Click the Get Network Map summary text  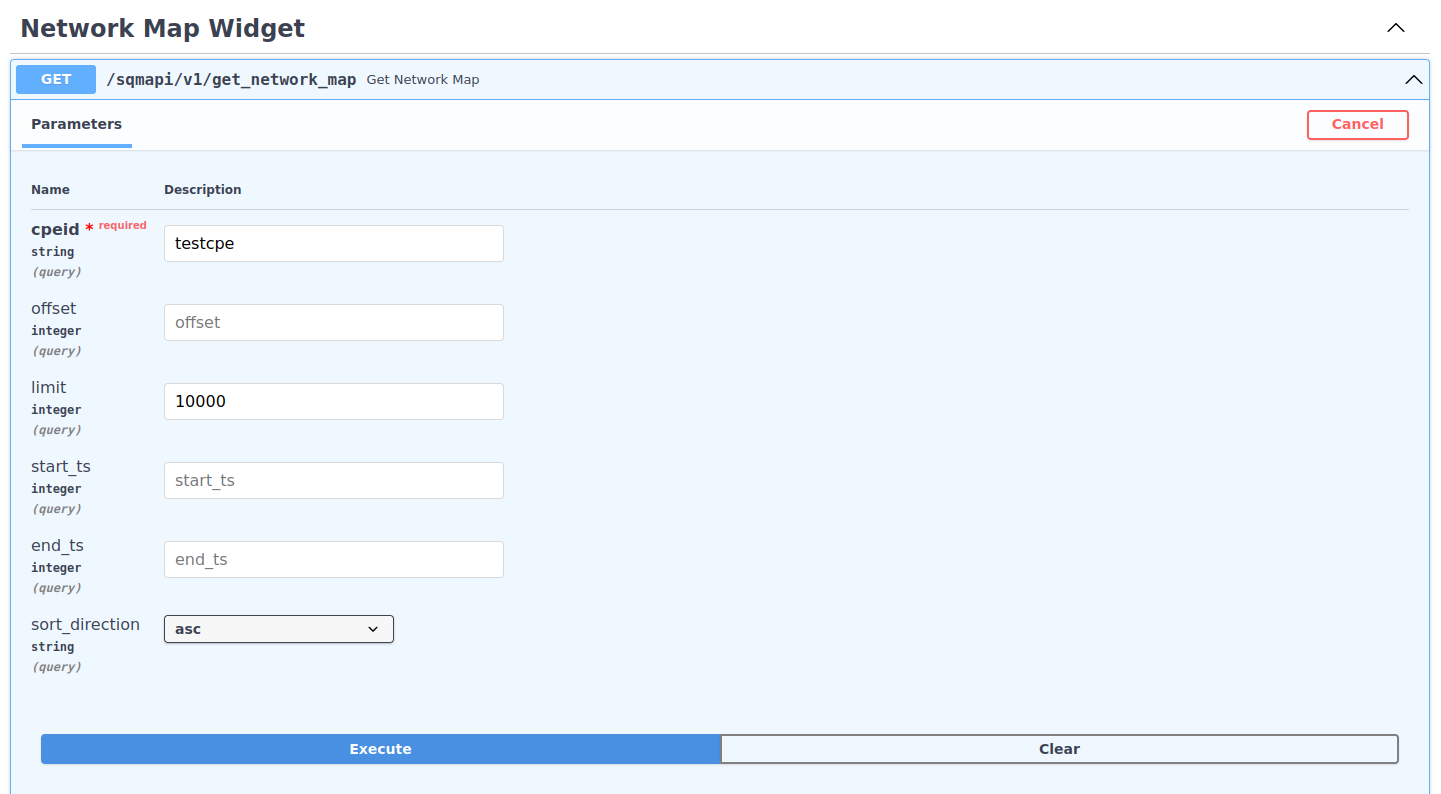coord(423,80)
